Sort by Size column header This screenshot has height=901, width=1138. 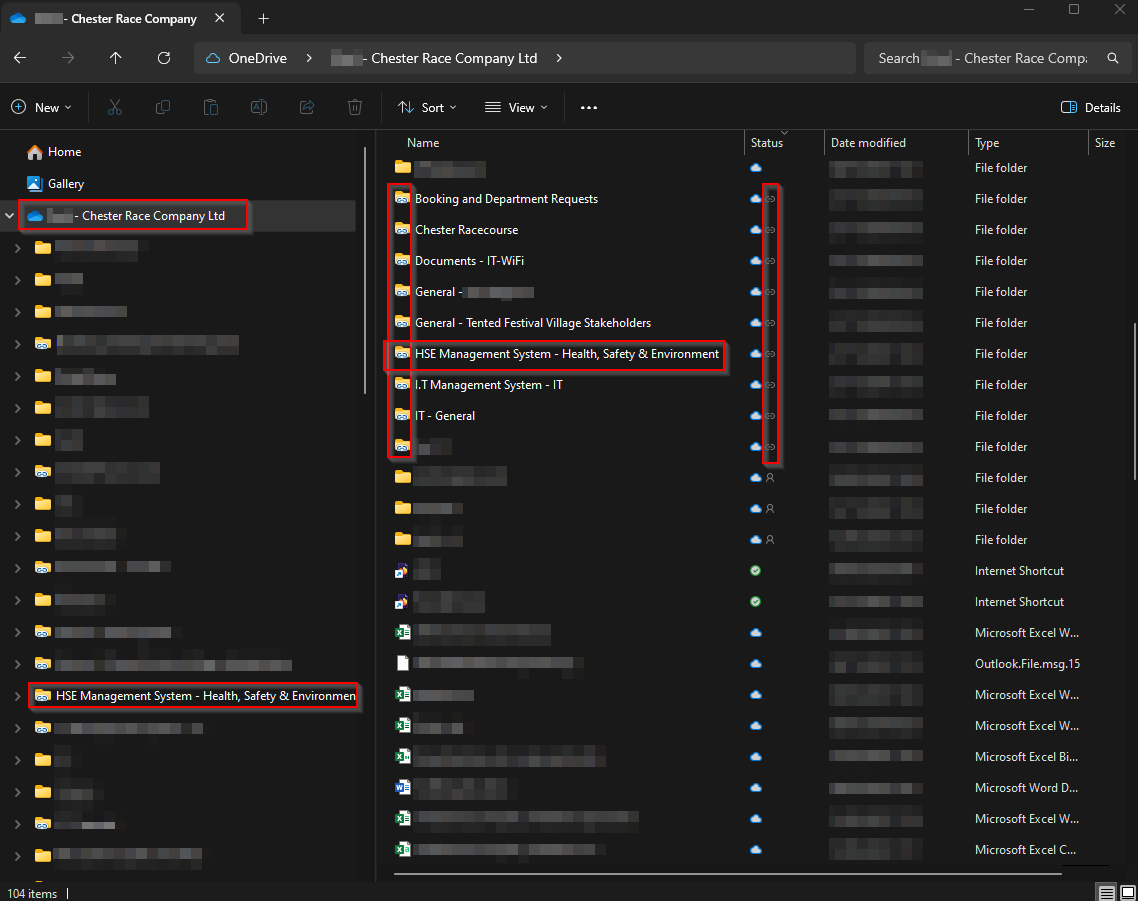coord(1105,143)
